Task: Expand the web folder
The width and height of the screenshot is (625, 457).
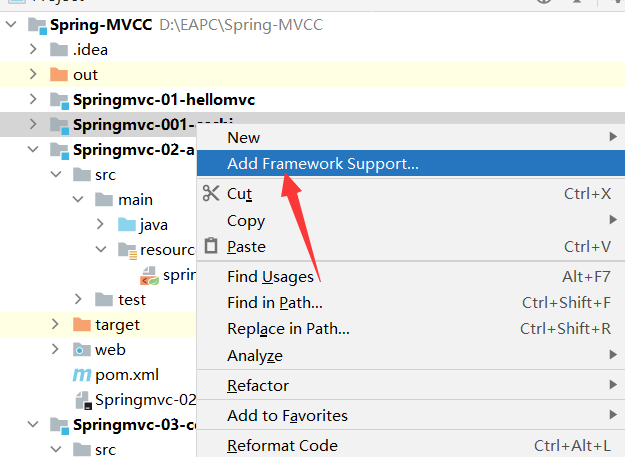Action: tap(55, 349)
